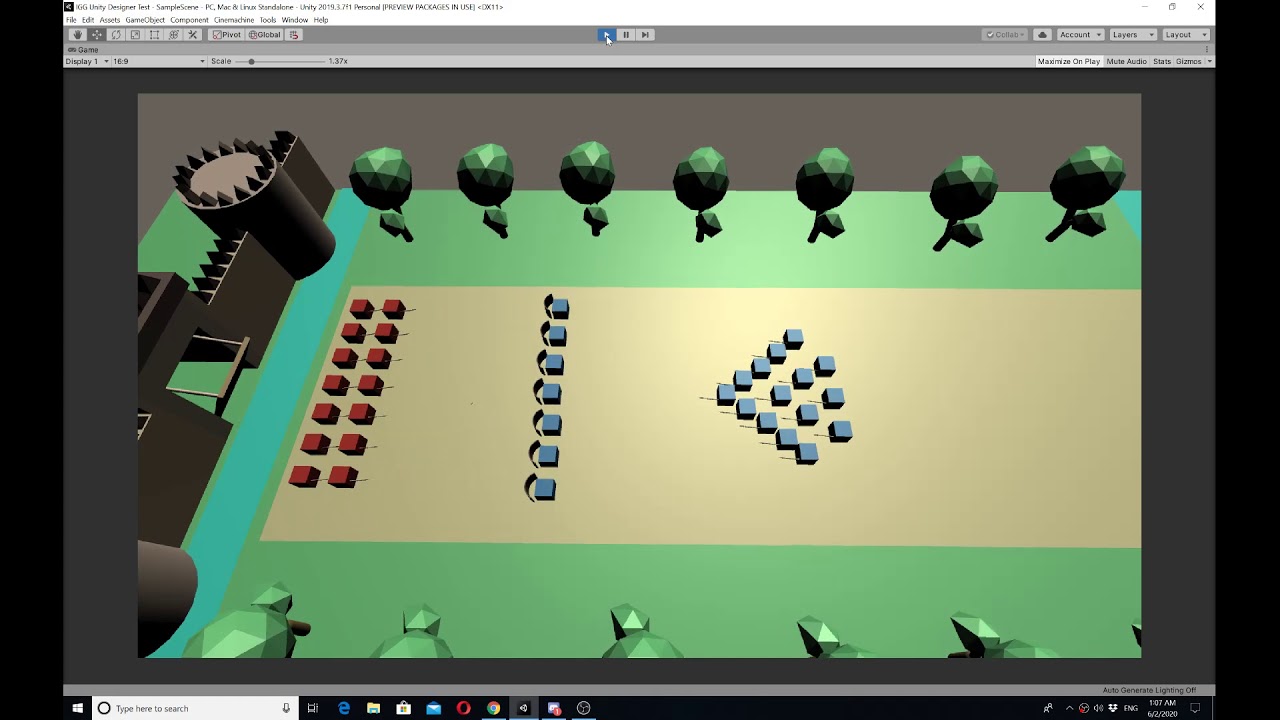Click the Play button
This screenshot has width=1280, height=720.
[606, 34]
